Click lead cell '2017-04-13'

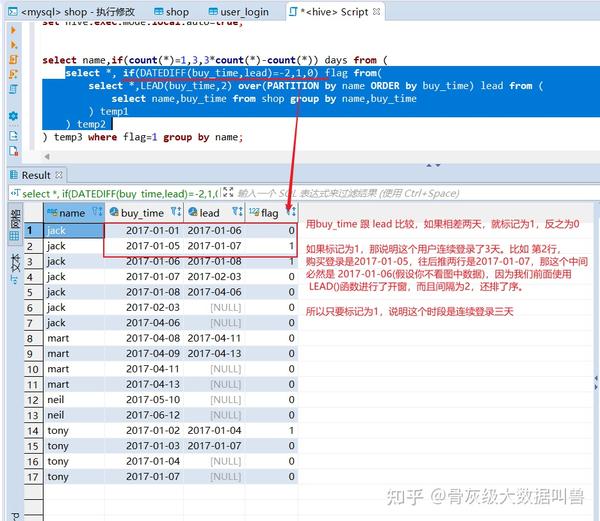(x=214, y=353)
